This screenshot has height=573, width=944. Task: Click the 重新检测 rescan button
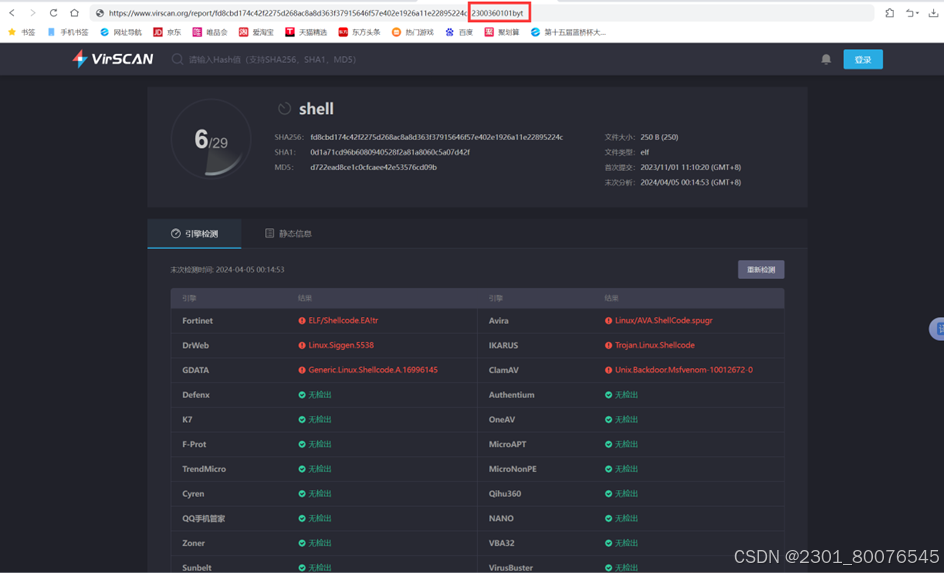click(x=761, y=270)
